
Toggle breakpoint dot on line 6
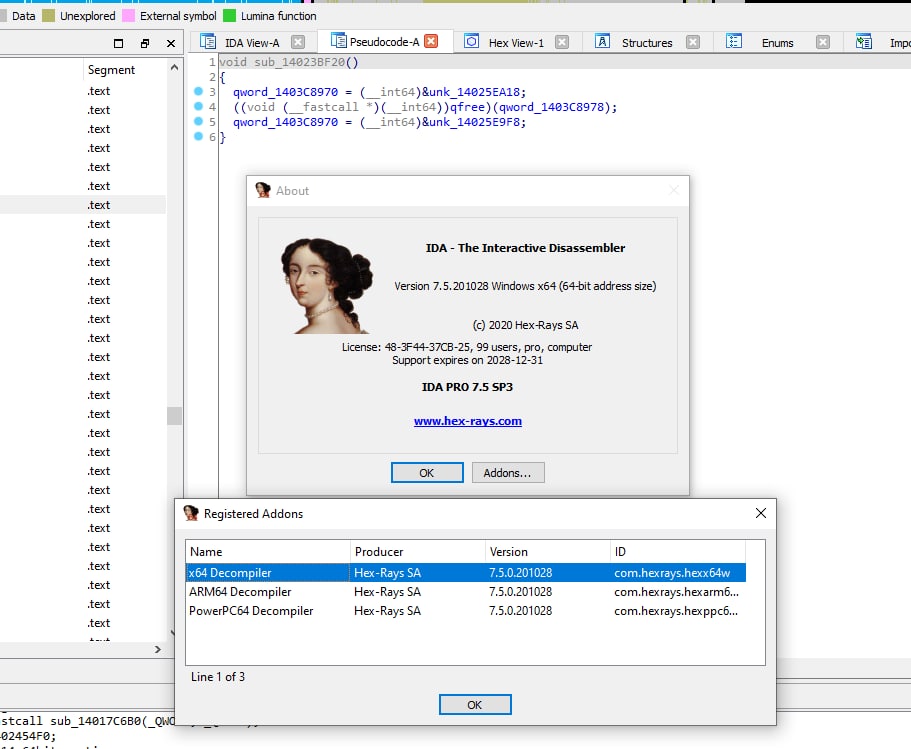(x=198, y=137)
